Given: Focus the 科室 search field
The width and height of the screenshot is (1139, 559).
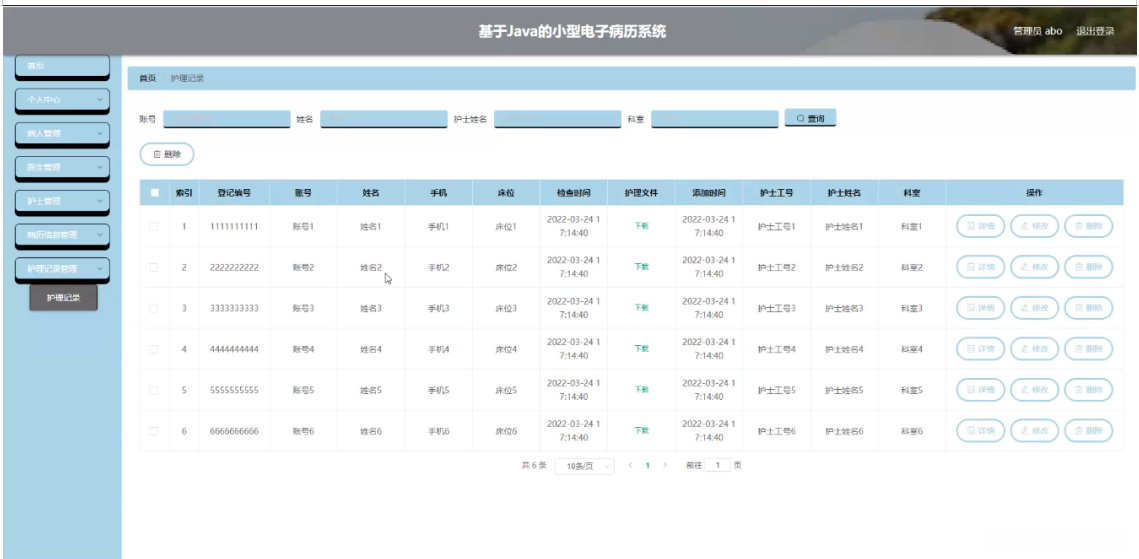Looking at the screenshot, I should tap(715, 118).
